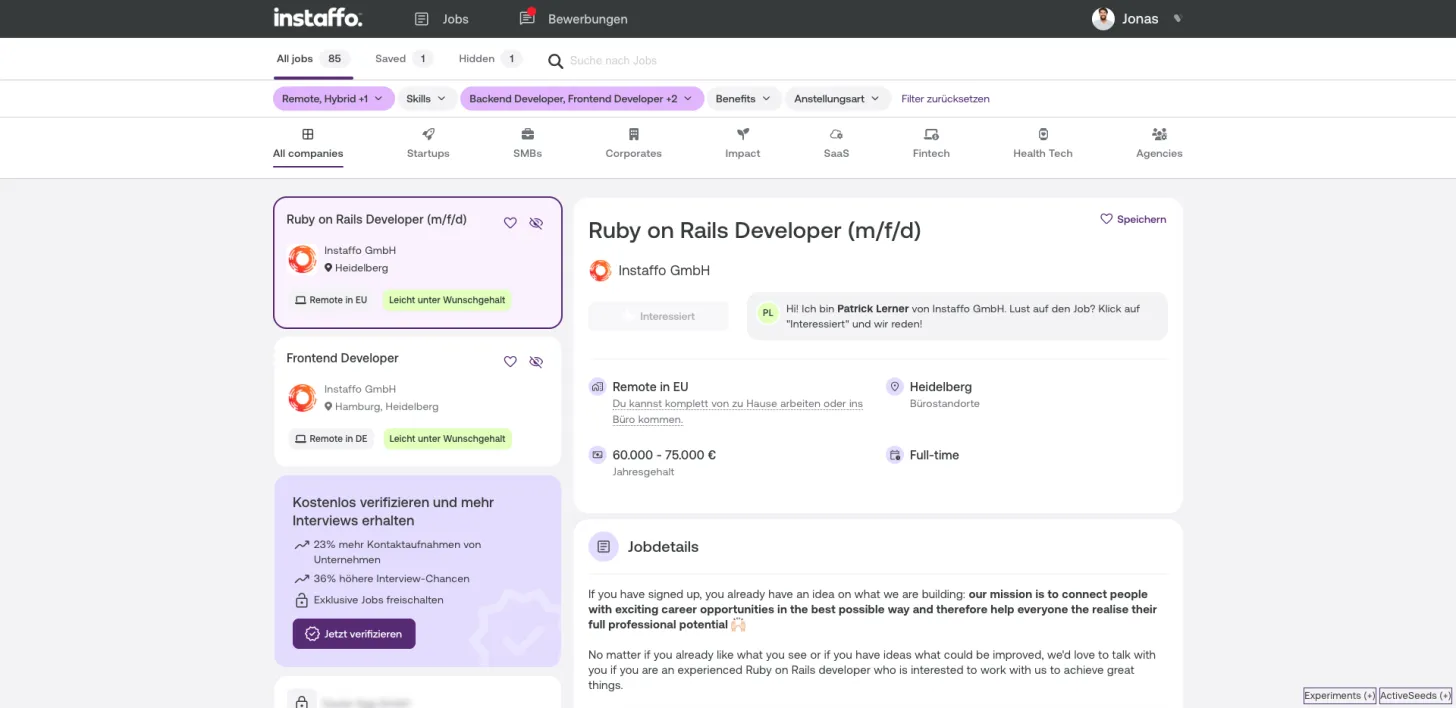Click the small icon beside Jonas

1177,19
